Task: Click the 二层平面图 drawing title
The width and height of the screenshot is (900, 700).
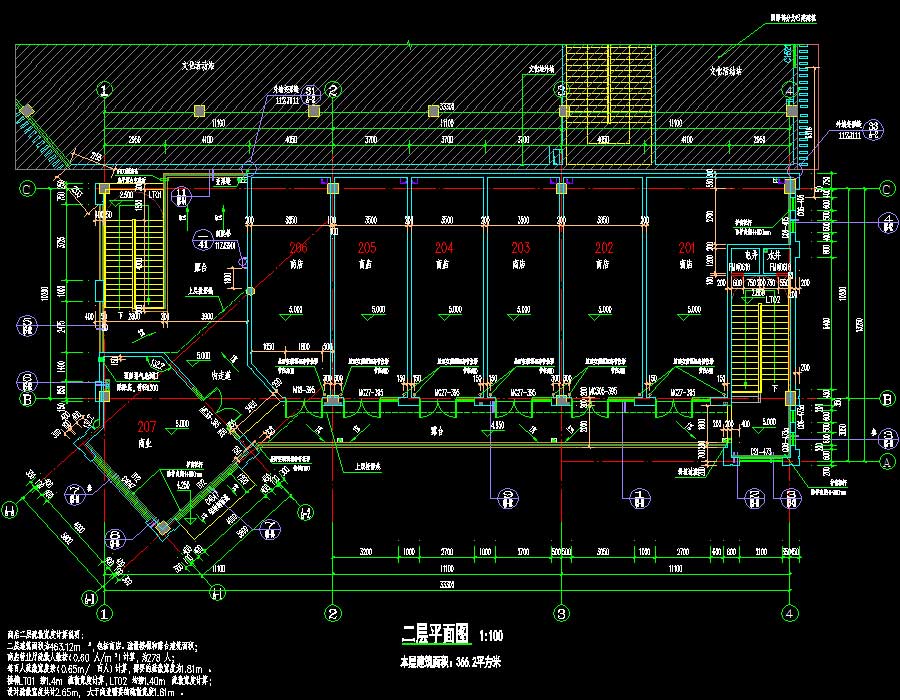Action: 435,634
